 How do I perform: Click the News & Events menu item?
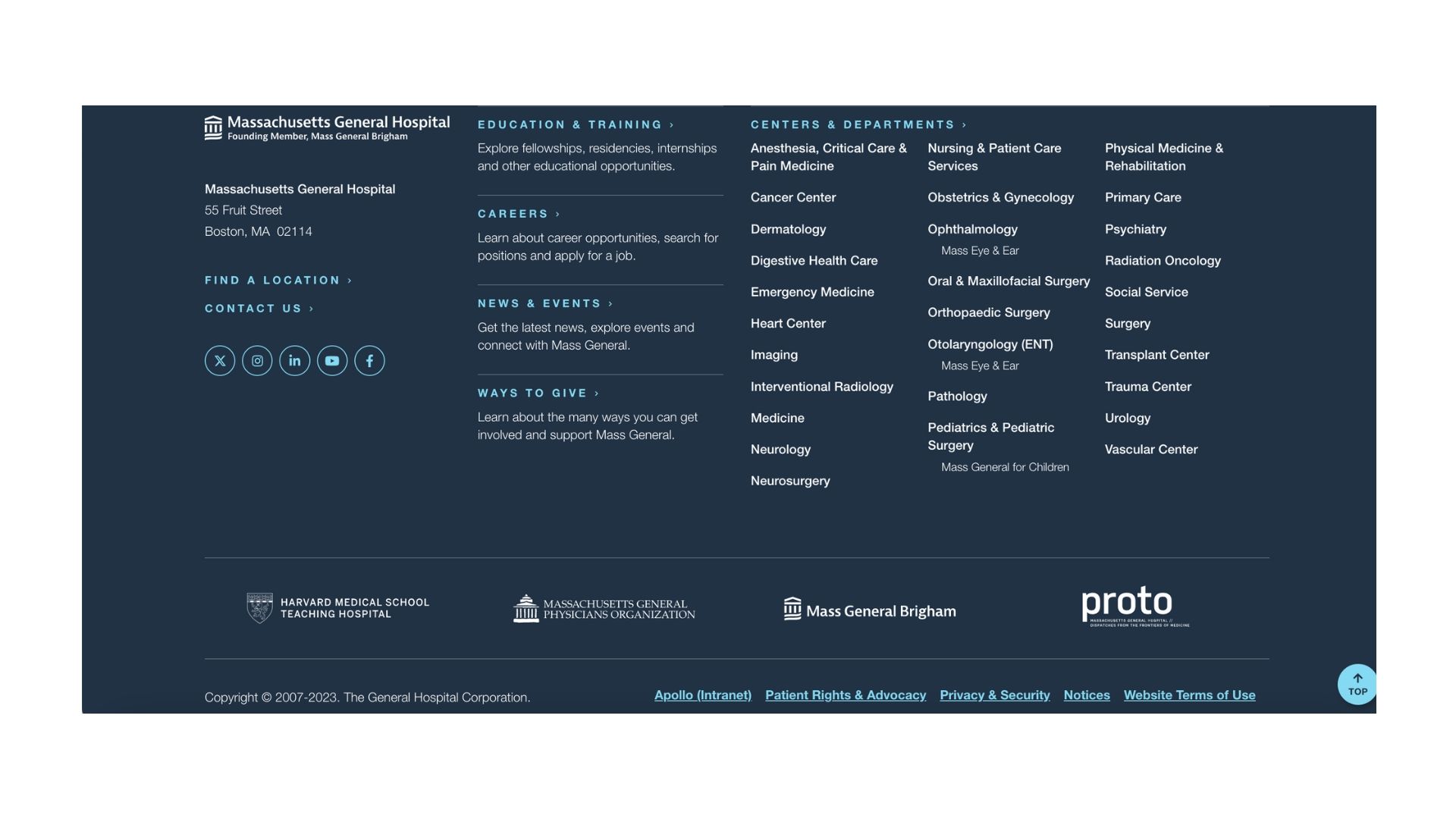click(540, 303)
